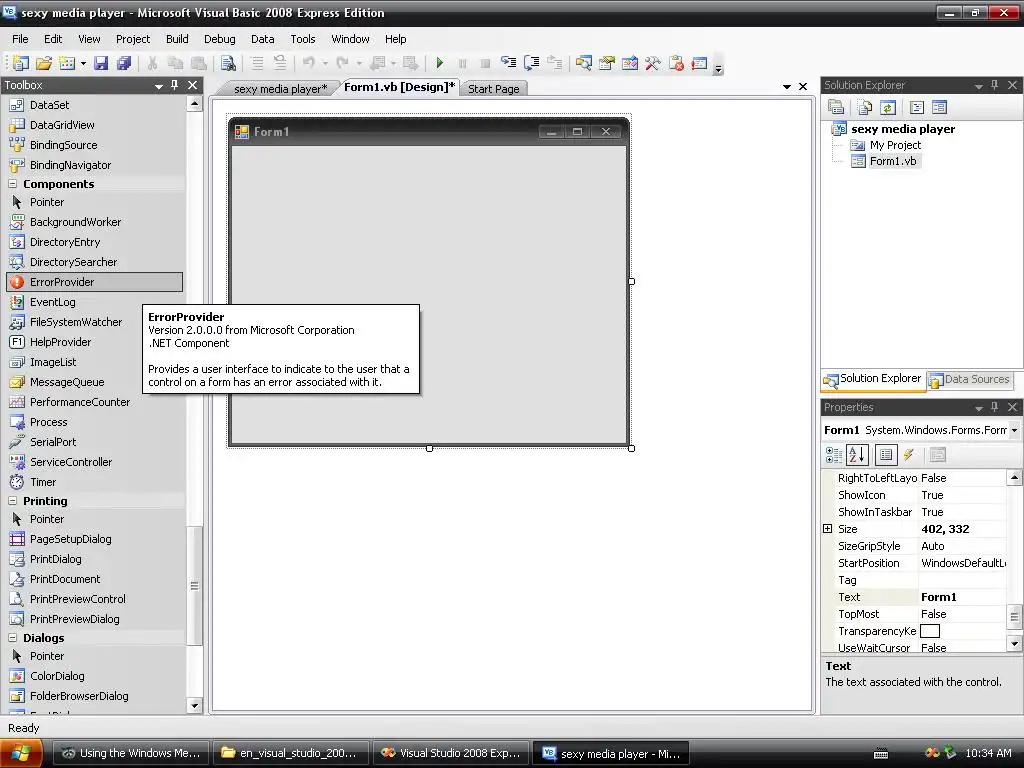
Task: Click the Toolbox scroll down arrow
Action: coord(194,705)
